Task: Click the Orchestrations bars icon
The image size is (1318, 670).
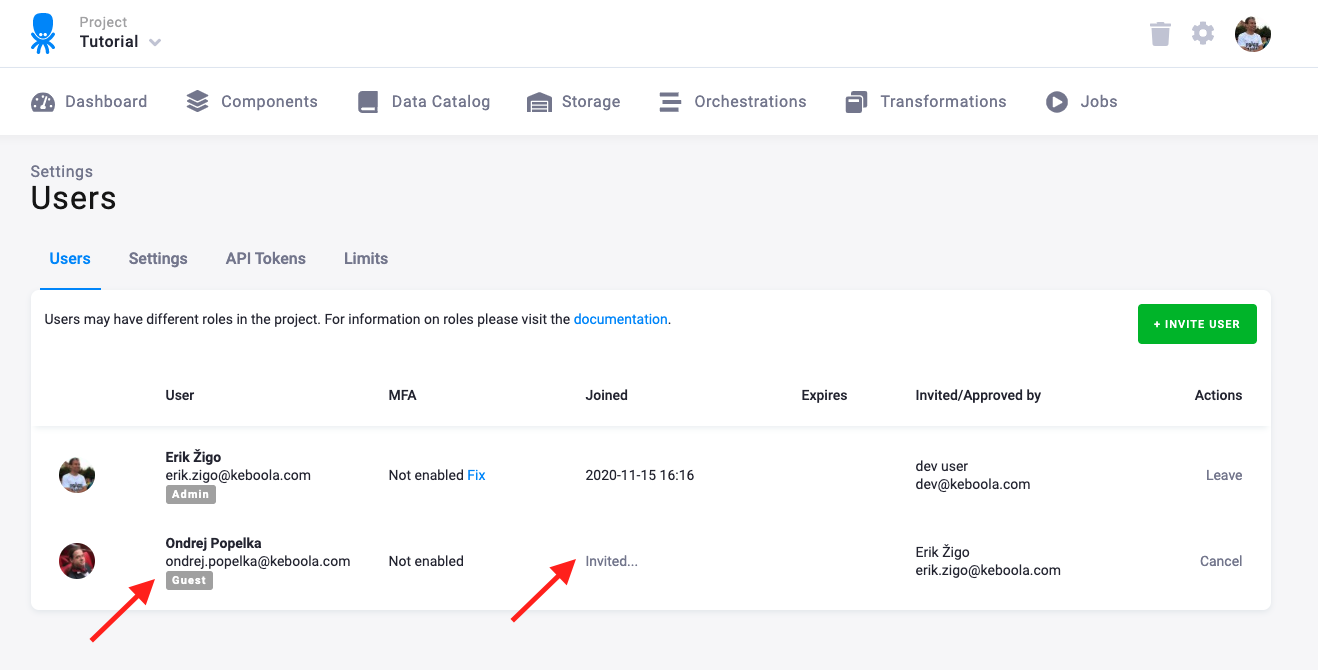Action: pyautogui.click(x=669, y=102)
